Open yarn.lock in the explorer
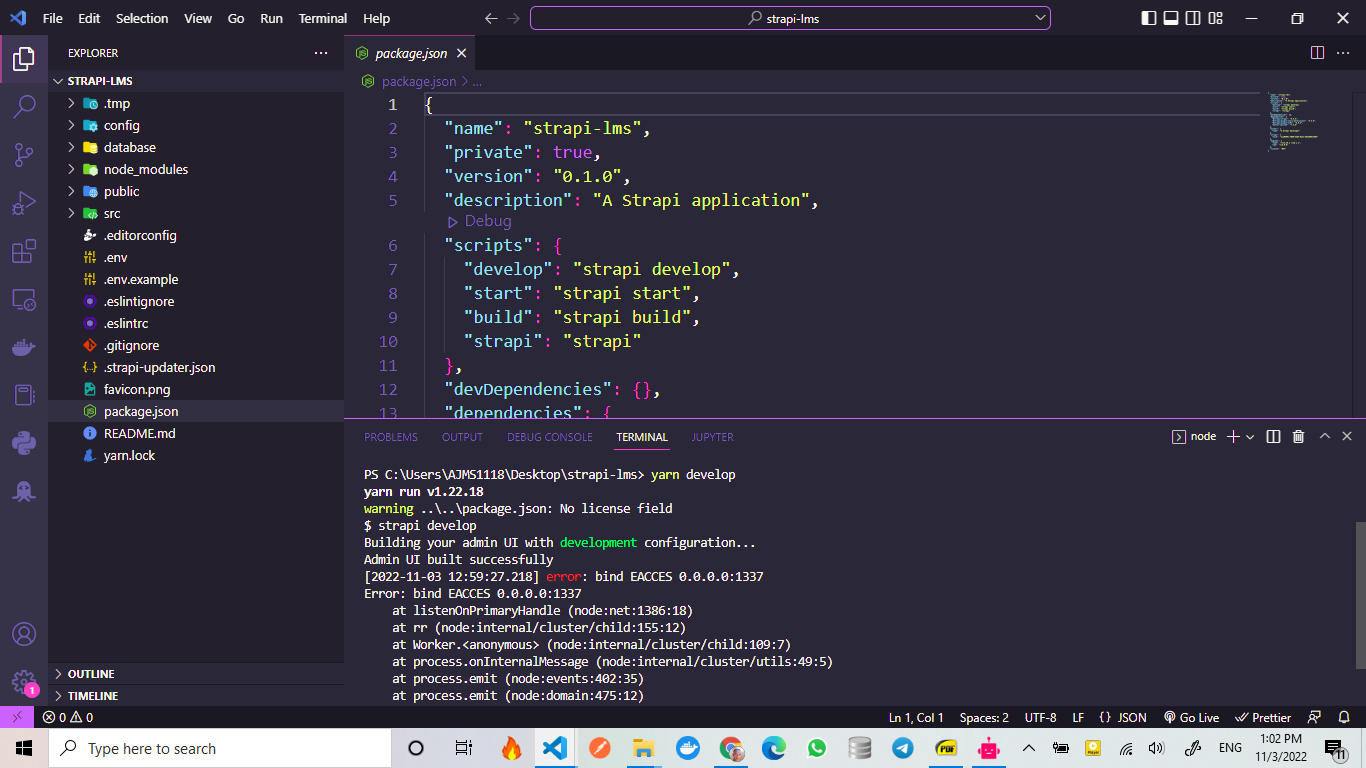 129,456
